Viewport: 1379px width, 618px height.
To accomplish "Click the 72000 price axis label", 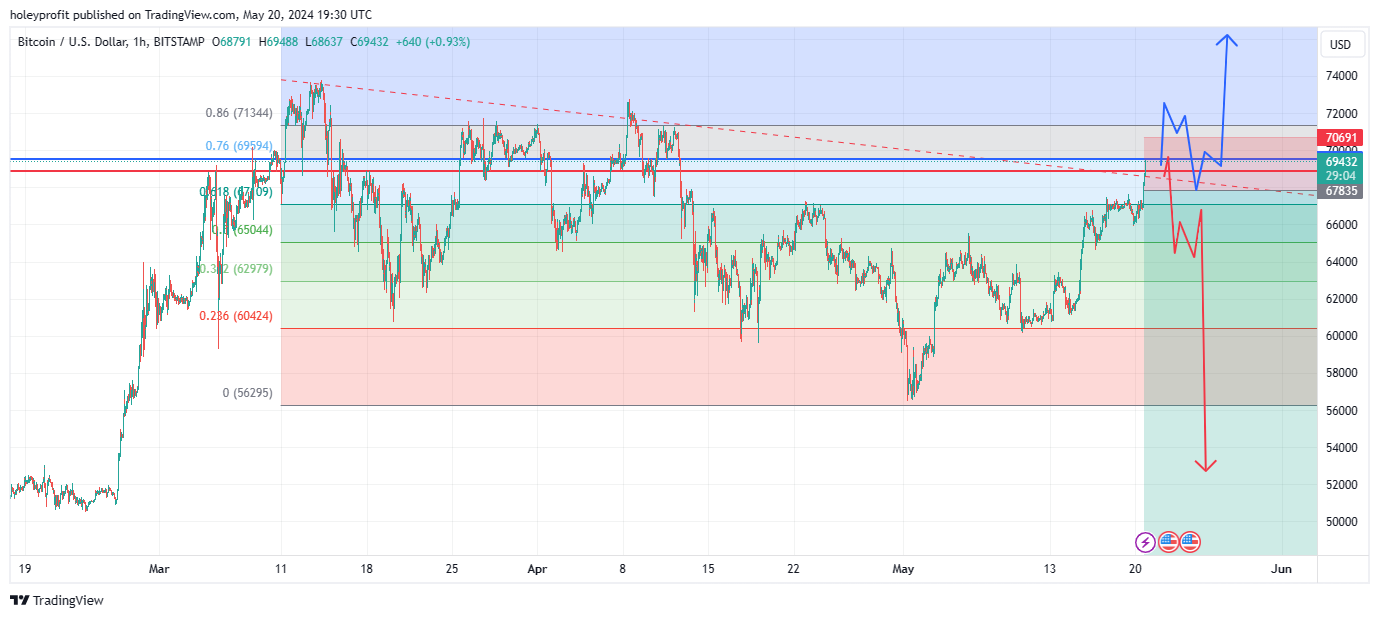I will (x=1341, y=113).
